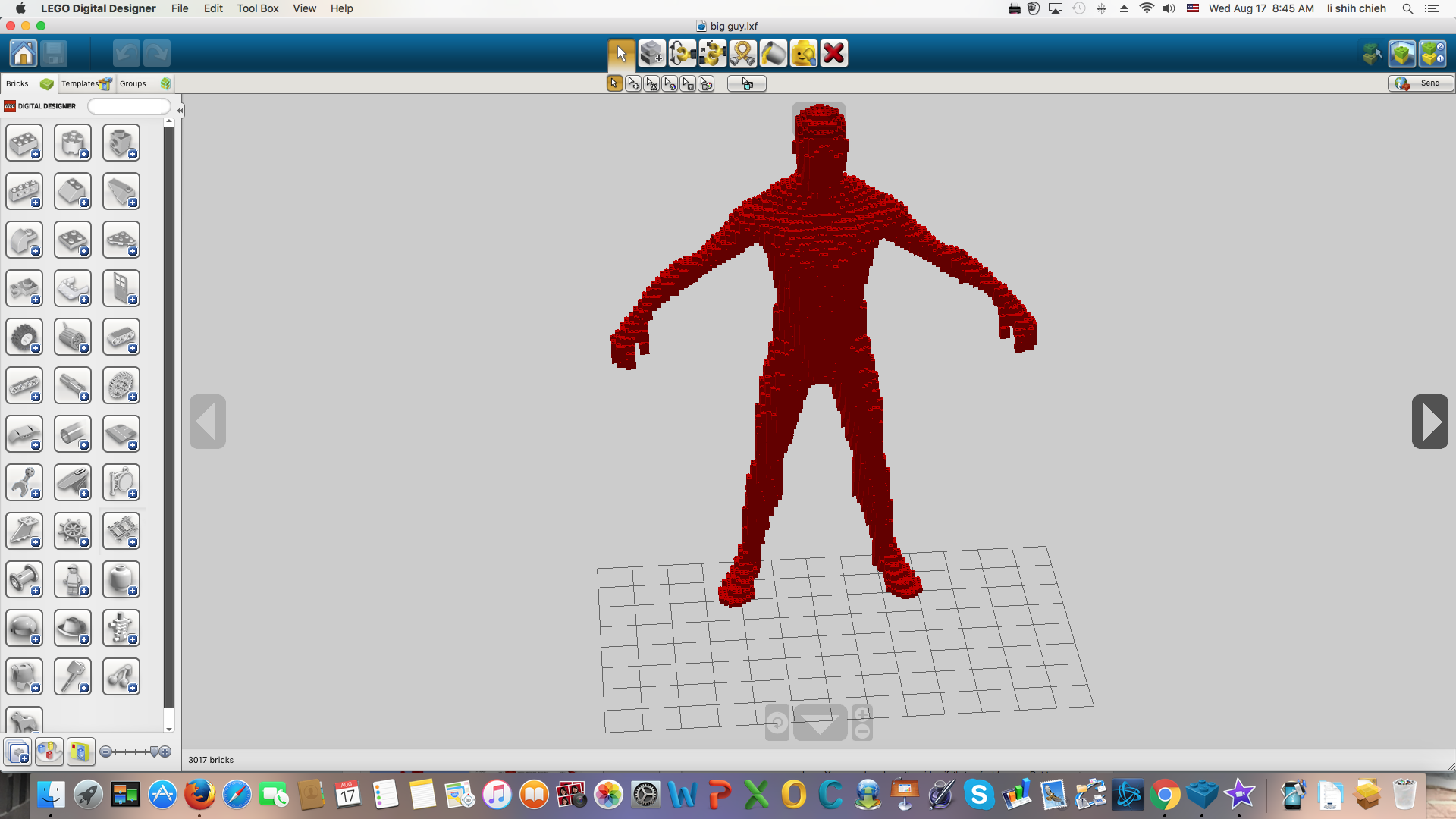
Task: Toggle the flexible element tool
Action: click(x=744, y=53)
